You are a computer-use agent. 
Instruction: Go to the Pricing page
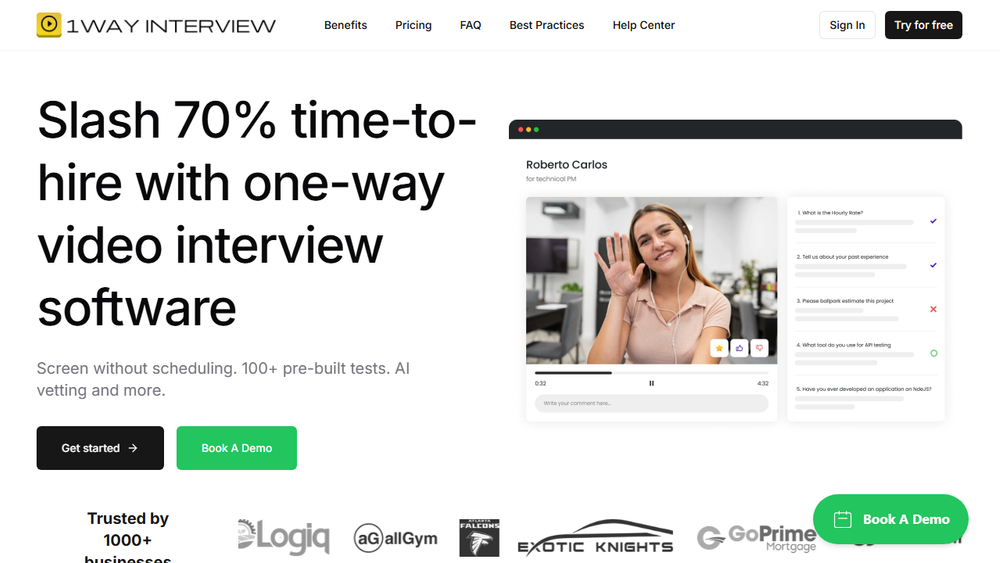(x=413, y=25)
